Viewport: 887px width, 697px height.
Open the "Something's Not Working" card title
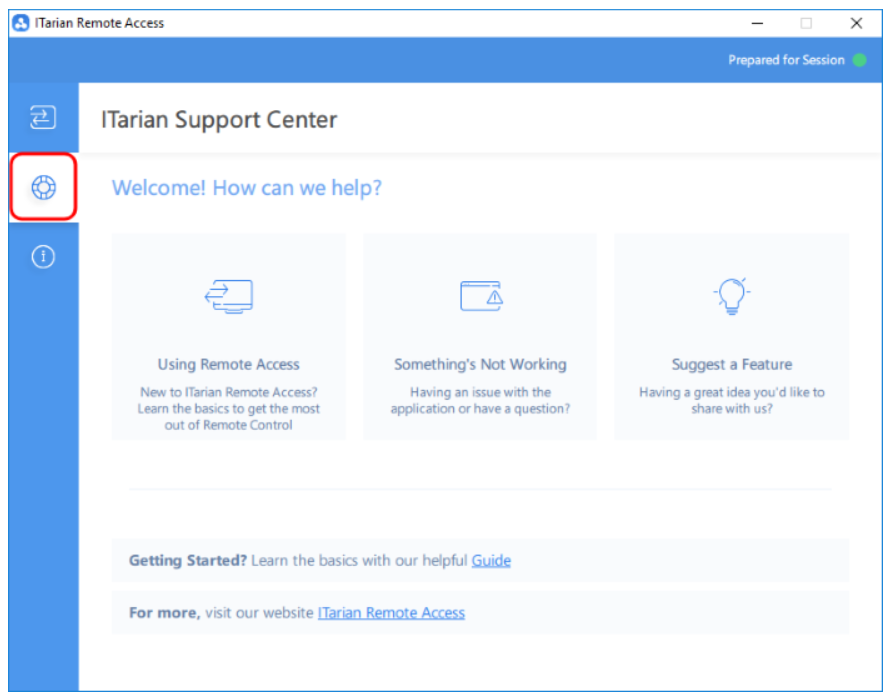[x=480, y=364]
